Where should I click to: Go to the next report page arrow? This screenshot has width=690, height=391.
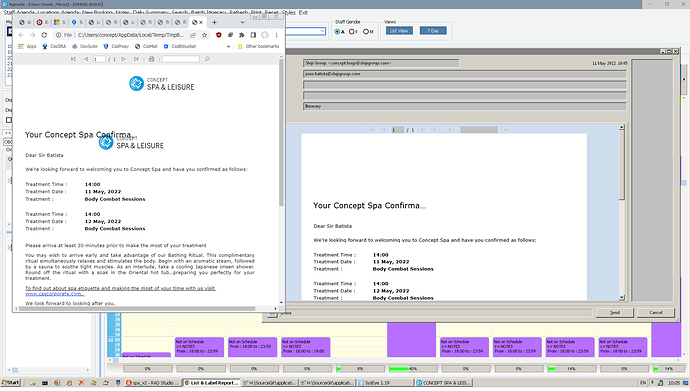coord(124,59)
